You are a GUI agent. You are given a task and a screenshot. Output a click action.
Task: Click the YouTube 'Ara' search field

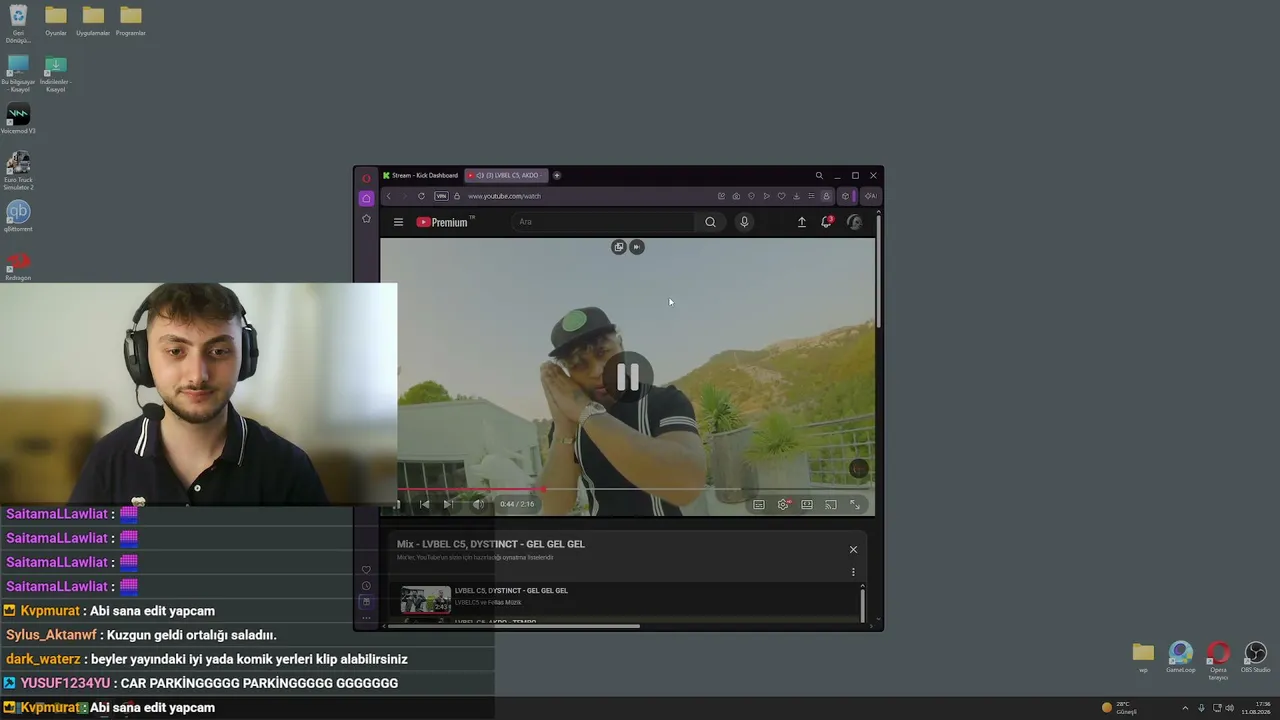(x=605, y=222)
